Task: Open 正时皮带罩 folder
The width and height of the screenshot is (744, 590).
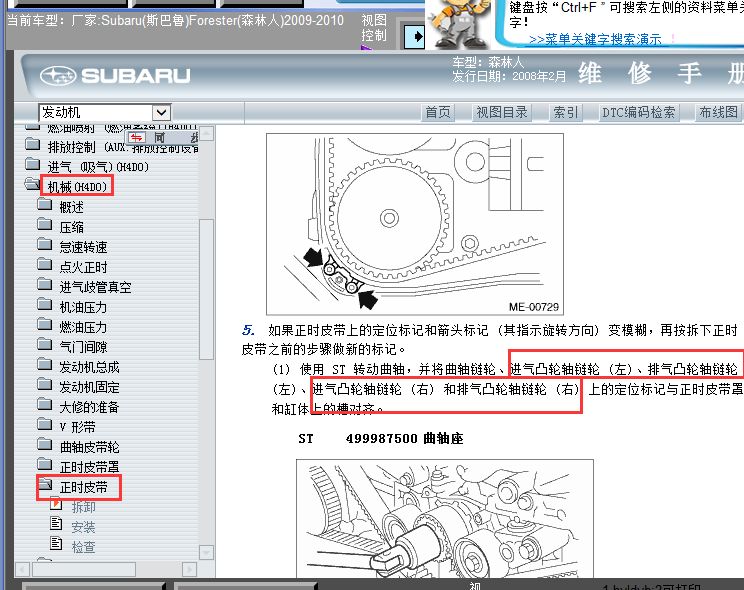Action: pos(90,467)
